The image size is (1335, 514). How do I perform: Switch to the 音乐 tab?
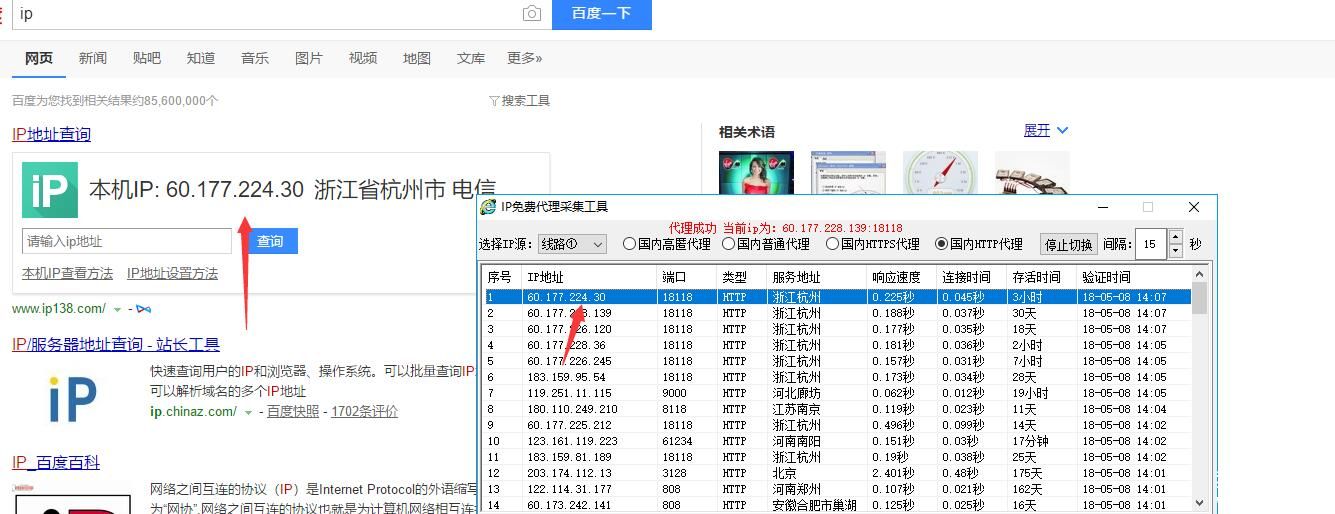coord(255,58)
